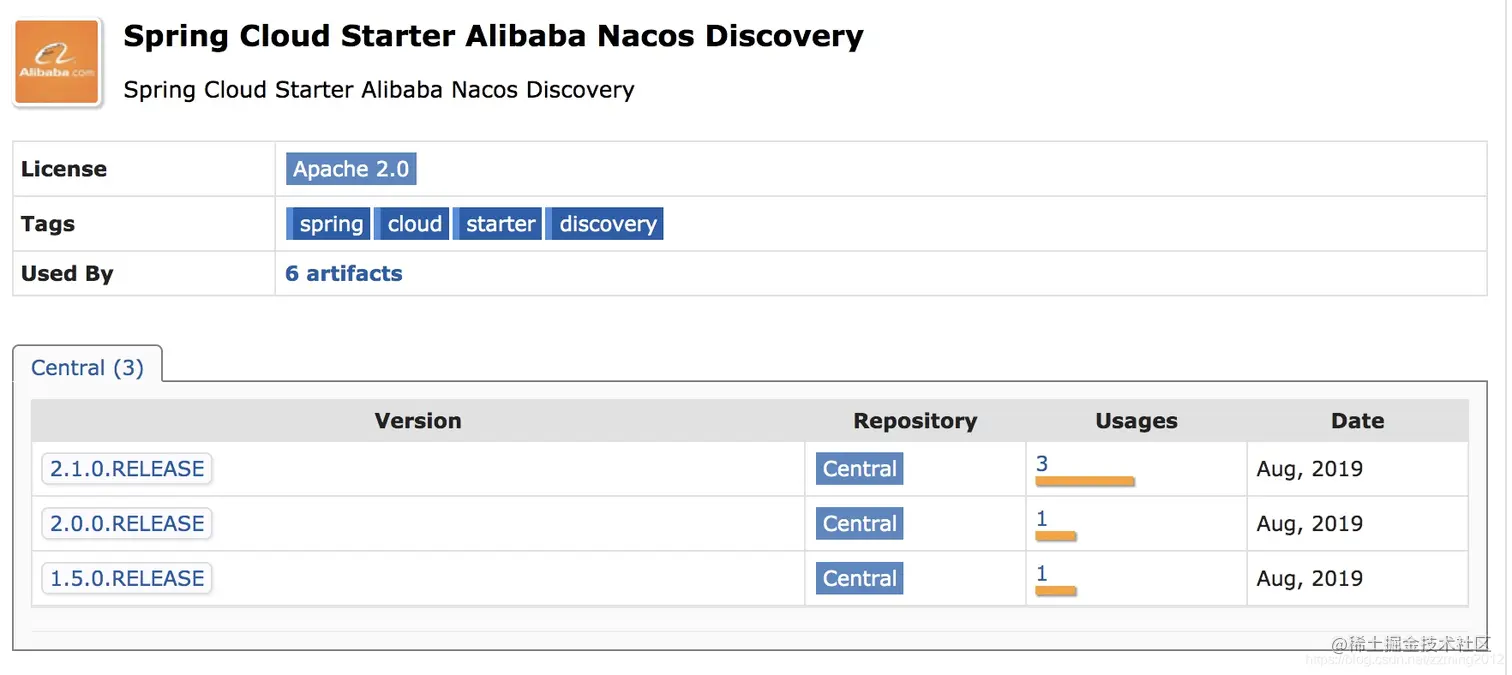Open the discovery tag

coord(607,224)
